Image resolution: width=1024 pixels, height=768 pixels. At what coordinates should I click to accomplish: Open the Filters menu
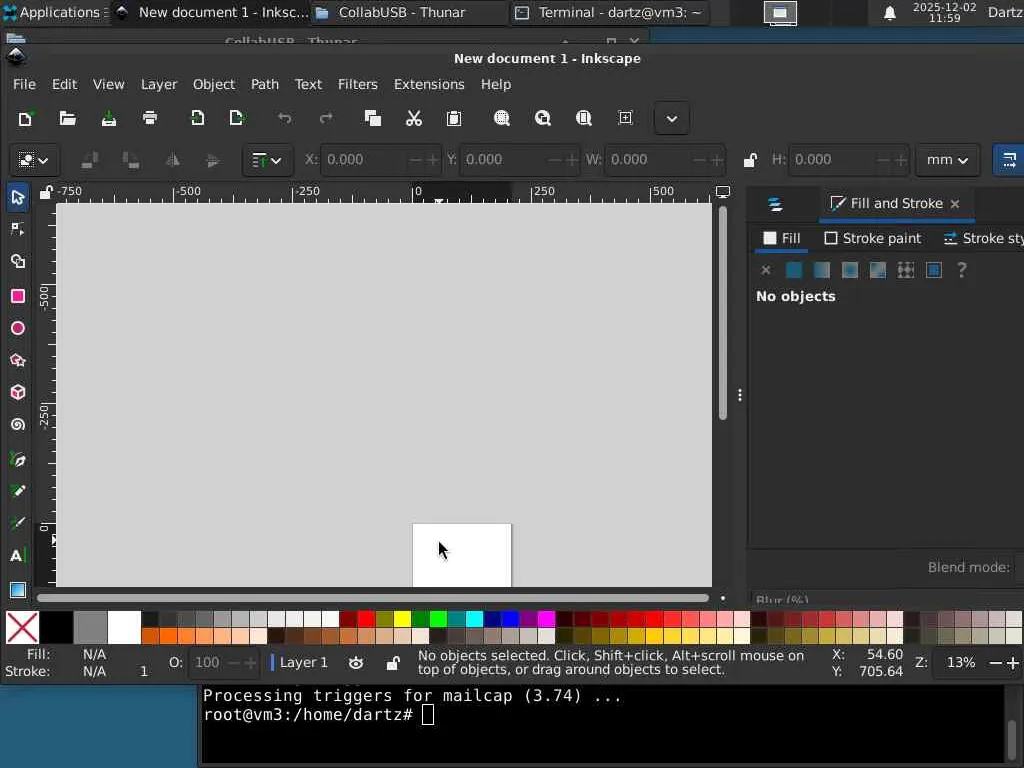357,84
